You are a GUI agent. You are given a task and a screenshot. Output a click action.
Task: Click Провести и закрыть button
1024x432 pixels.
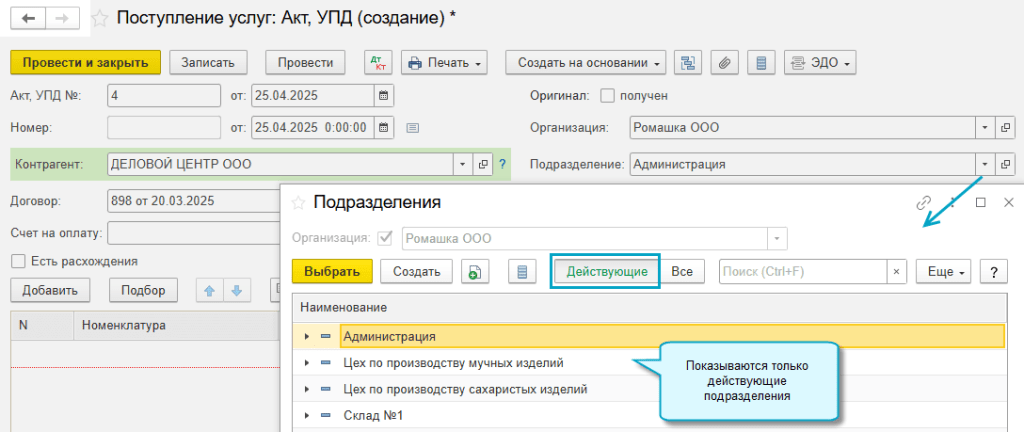tap(85, 63)
